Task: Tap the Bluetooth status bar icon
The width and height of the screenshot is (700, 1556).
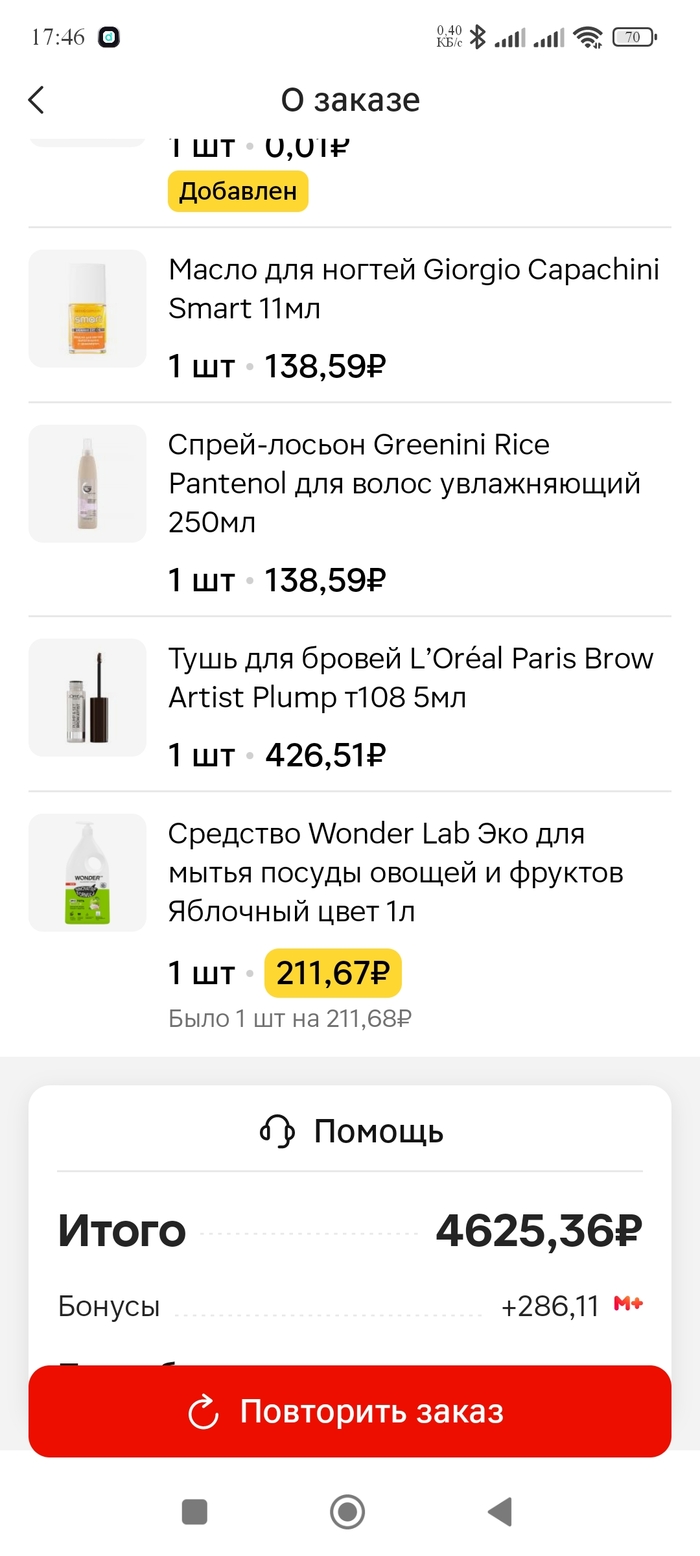Action: [478, 38]
